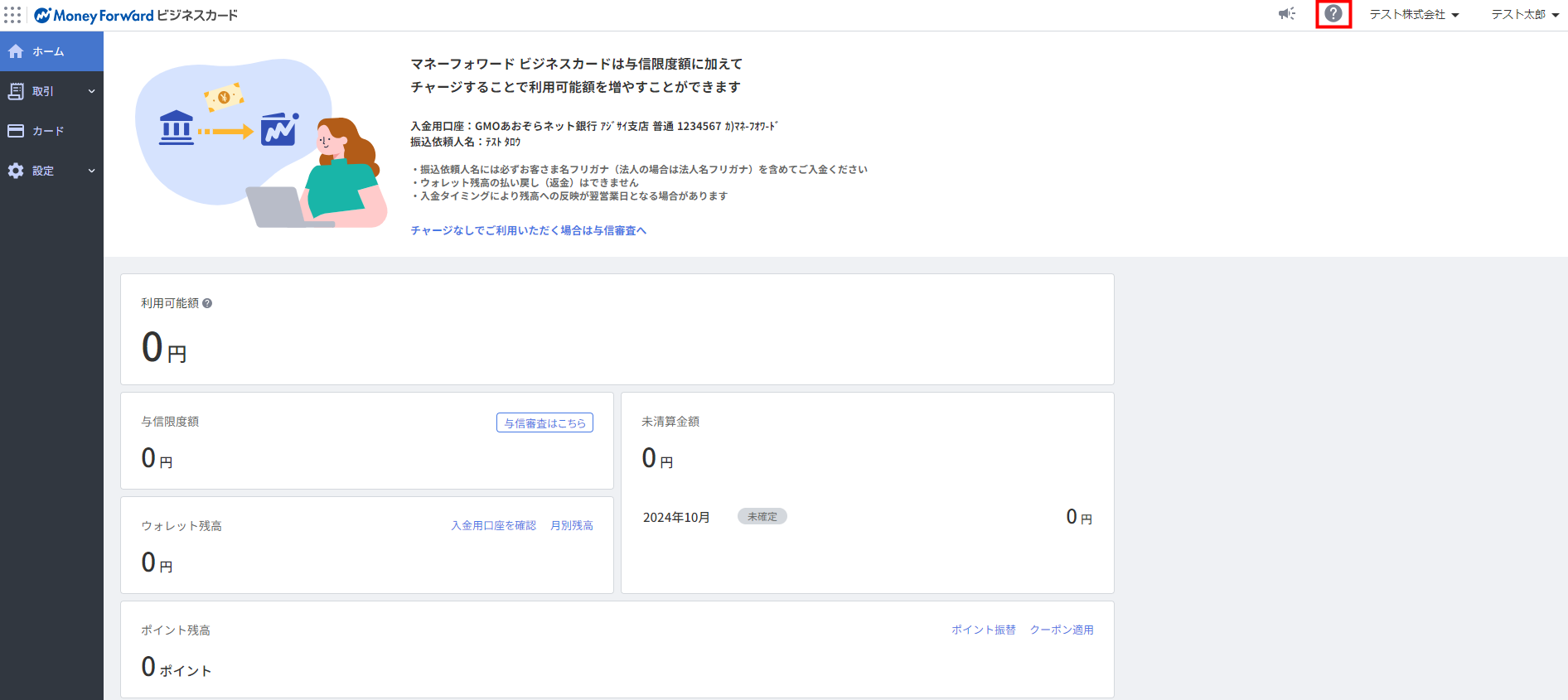This screenshot has height=700, width=1568.
Task: Open the 入金用口座を確認 link
Action: tap(493, 525)
